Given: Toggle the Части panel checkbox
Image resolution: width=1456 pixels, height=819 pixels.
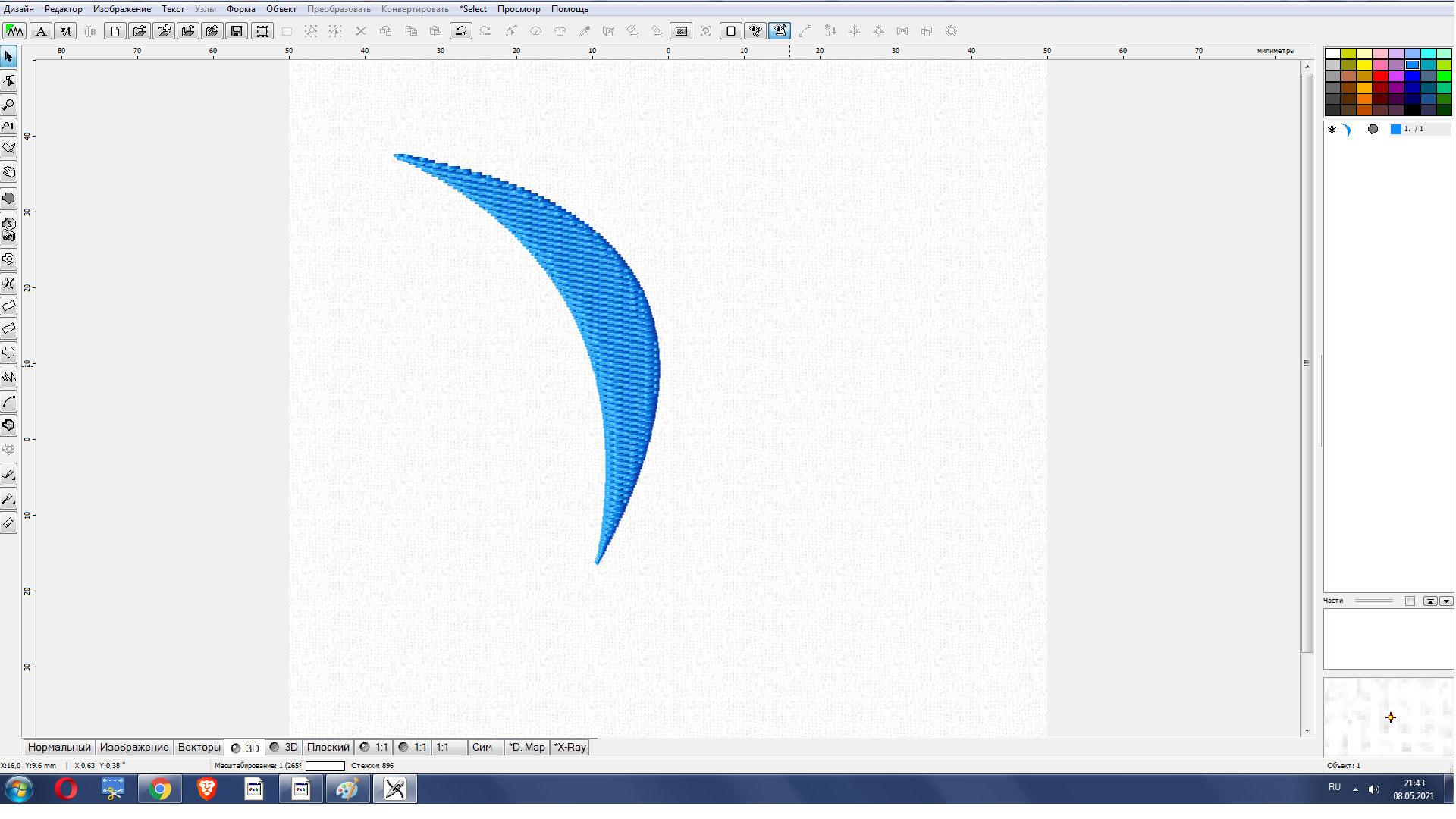Looking at the screenshot, I should click(1410, 601).
